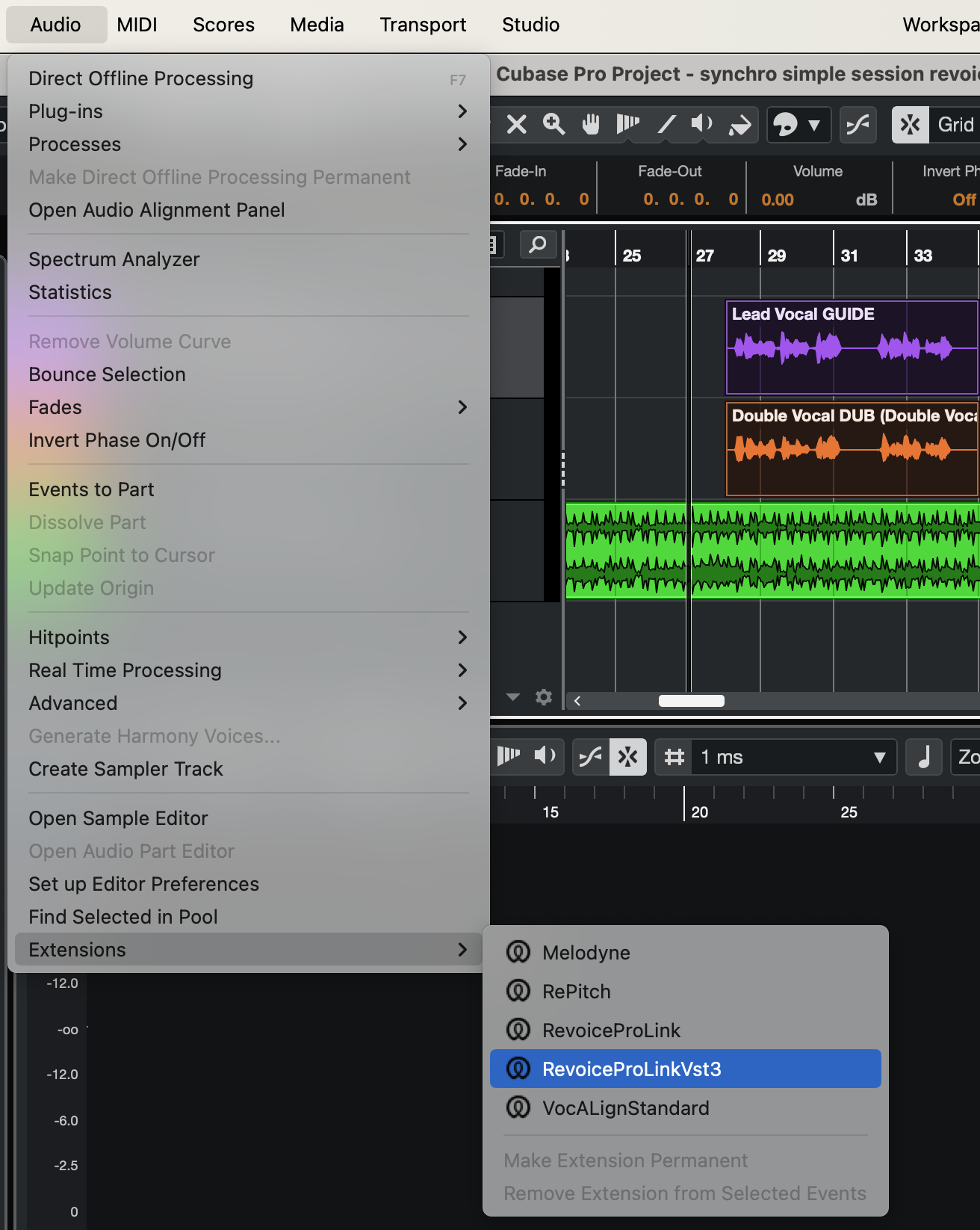The height and width of the screenshot is (1230, 980).
Task: Open track list settings gear
Action: 544,697
